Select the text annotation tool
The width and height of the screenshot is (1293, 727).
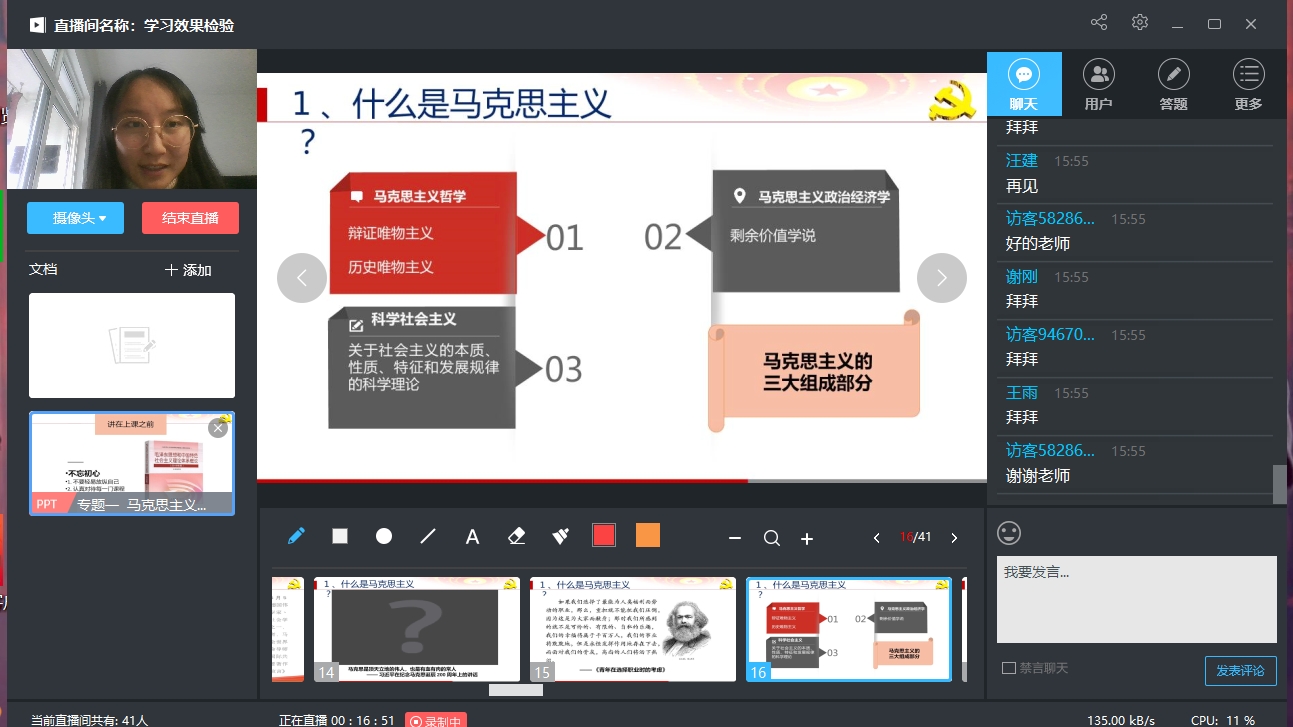pos(472,537)
